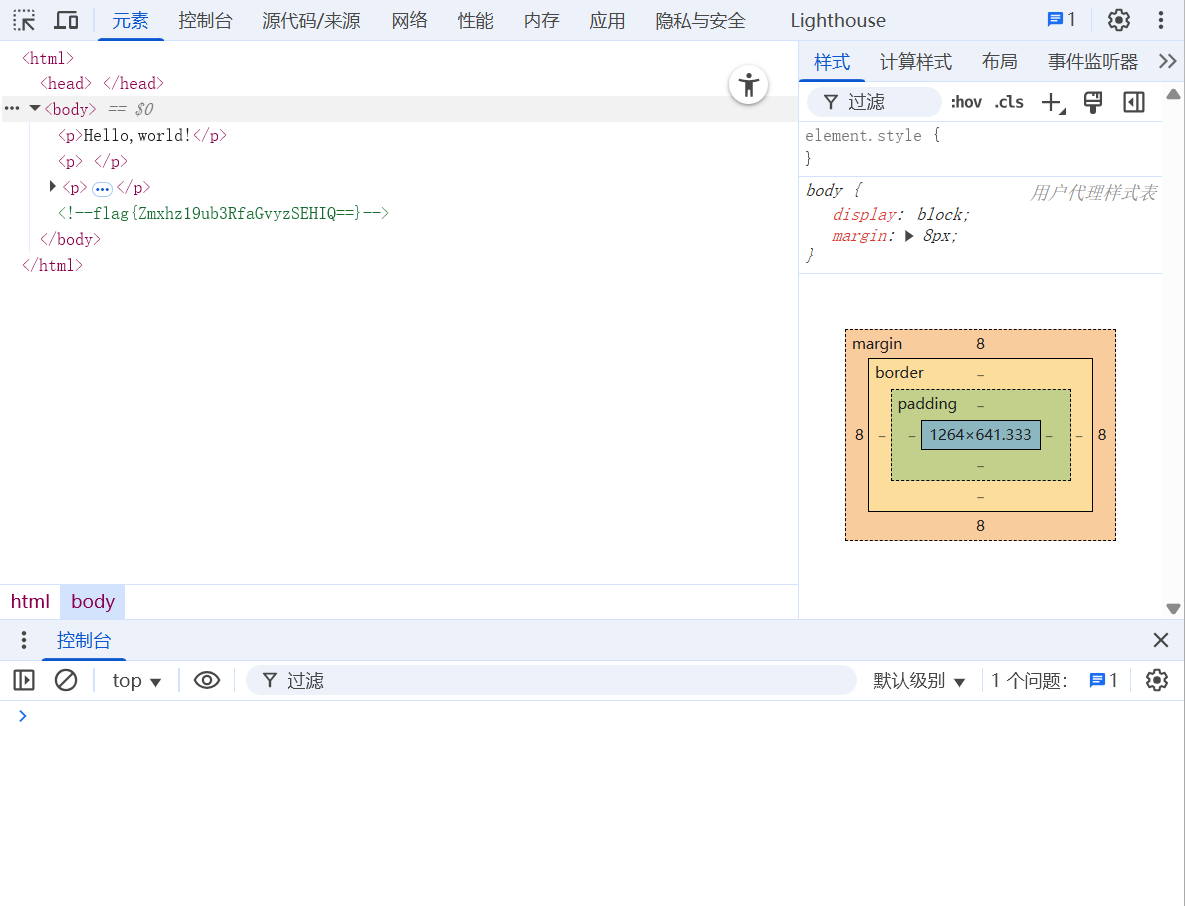1185x906 pixels.
Task: Open DevTools settings gear
Action: [1118, 20]
